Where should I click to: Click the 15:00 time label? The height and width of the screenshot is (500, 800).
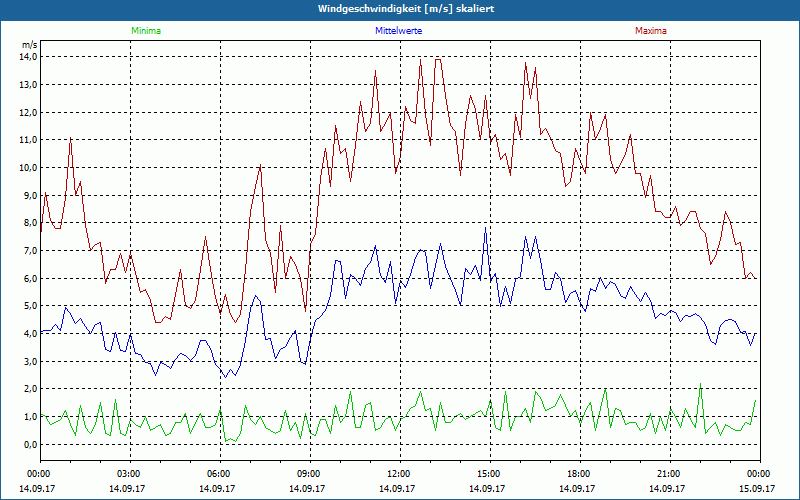[x=490, y=474]
